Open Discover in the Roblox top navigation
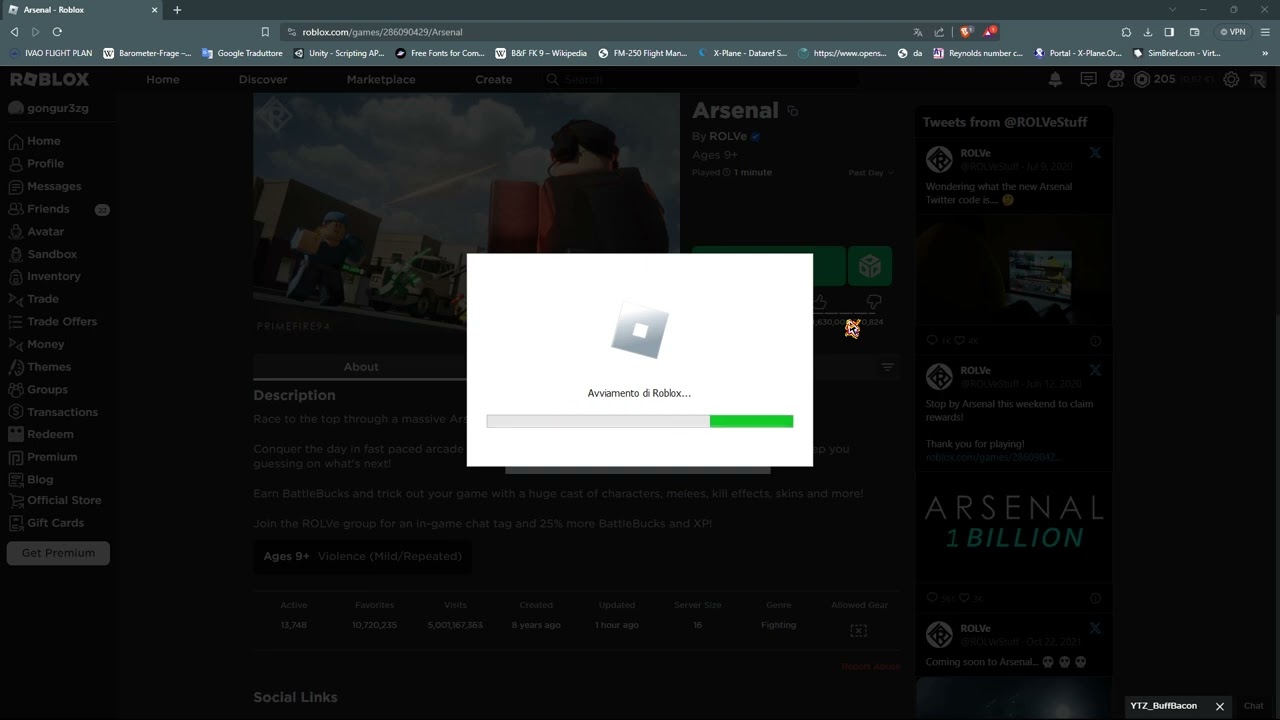The image size is (1280, 720). click(x=263, y=79)
